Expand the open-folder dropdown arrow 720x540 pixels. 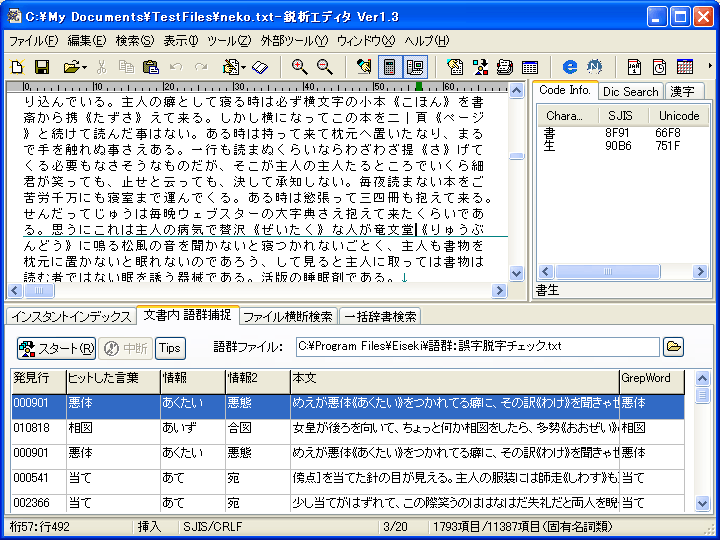84,68
